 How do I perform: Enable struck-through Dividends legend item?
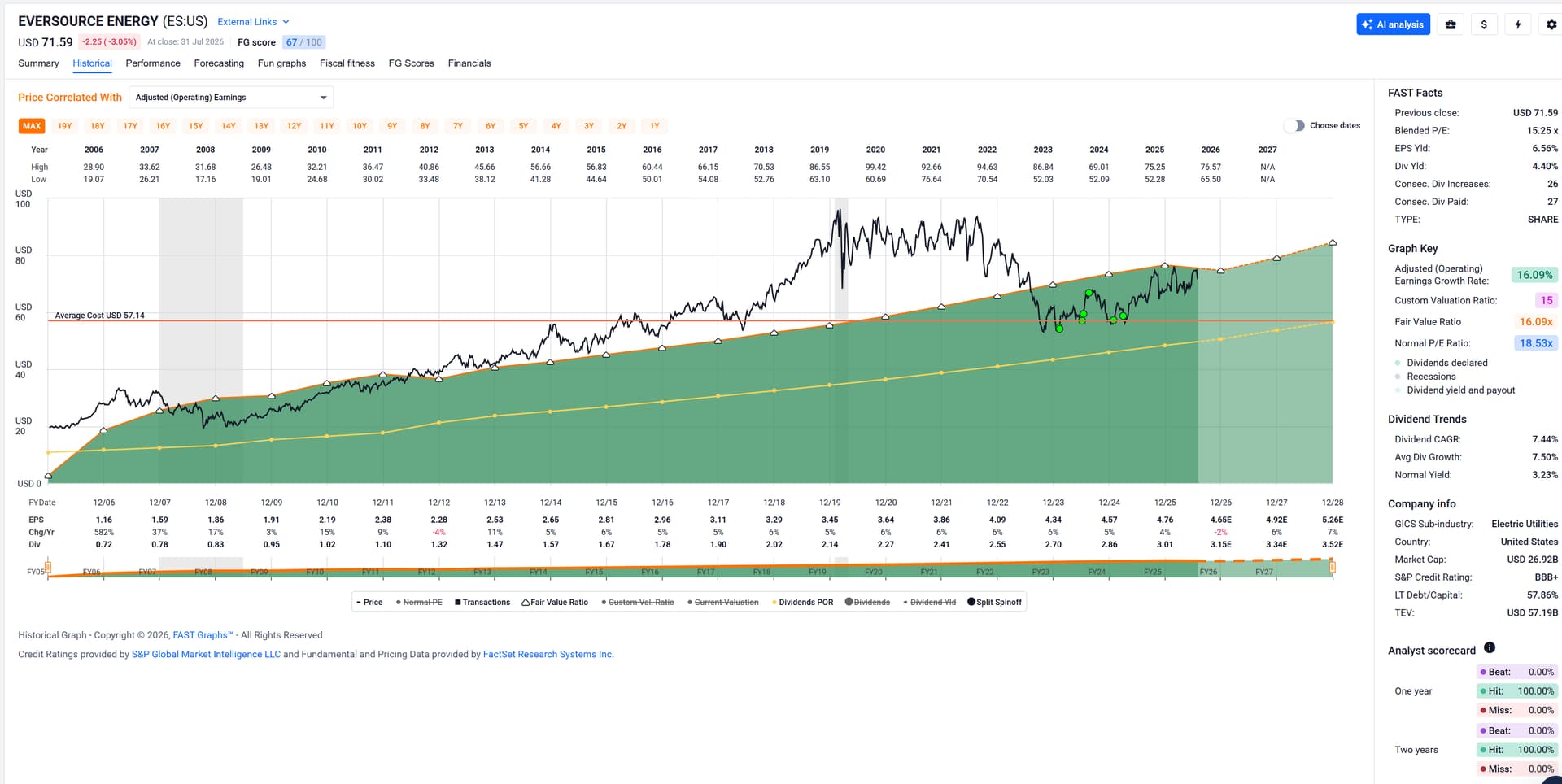coord(868,603)
